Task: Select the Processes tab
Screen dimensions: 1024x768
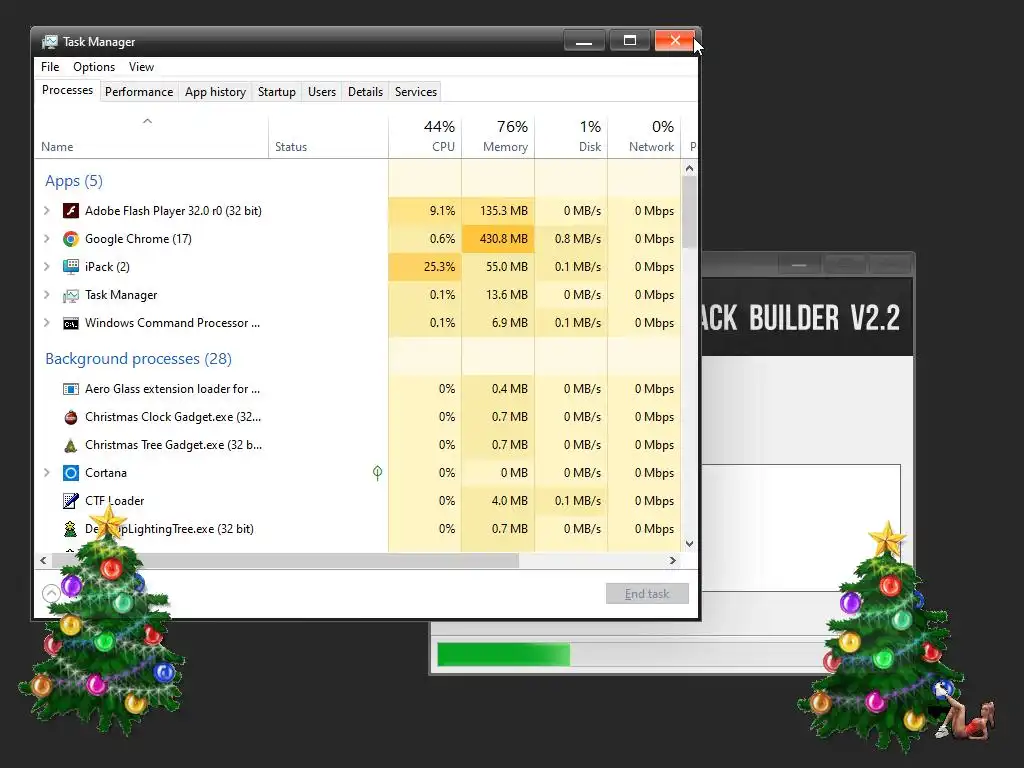Action: (67, 90)
